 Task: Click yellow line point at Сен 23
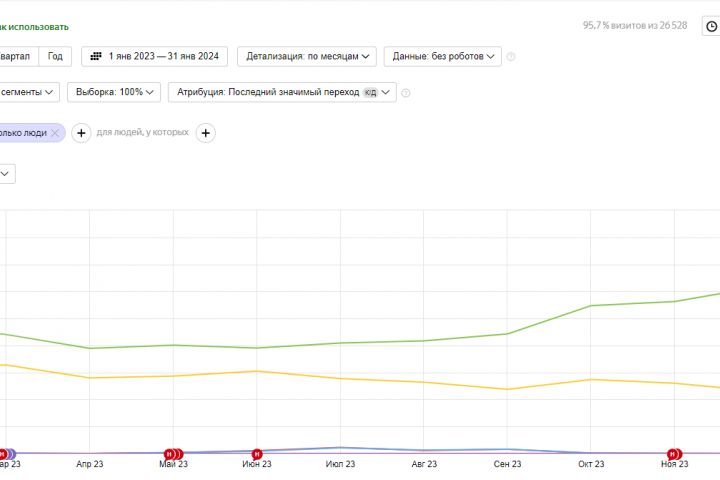(x=507, y=389)
